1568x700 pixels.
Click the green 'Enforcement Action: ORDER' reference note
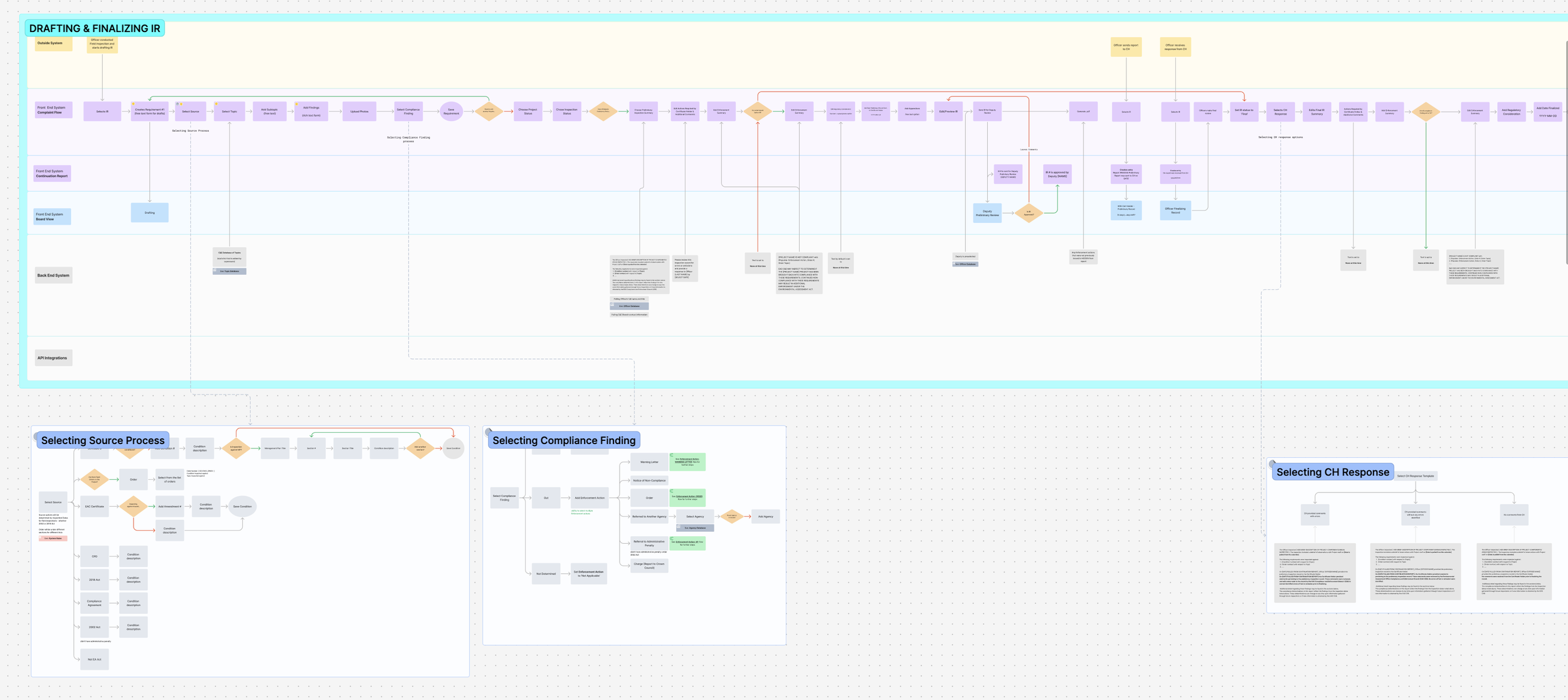click(x=687, y=497)
